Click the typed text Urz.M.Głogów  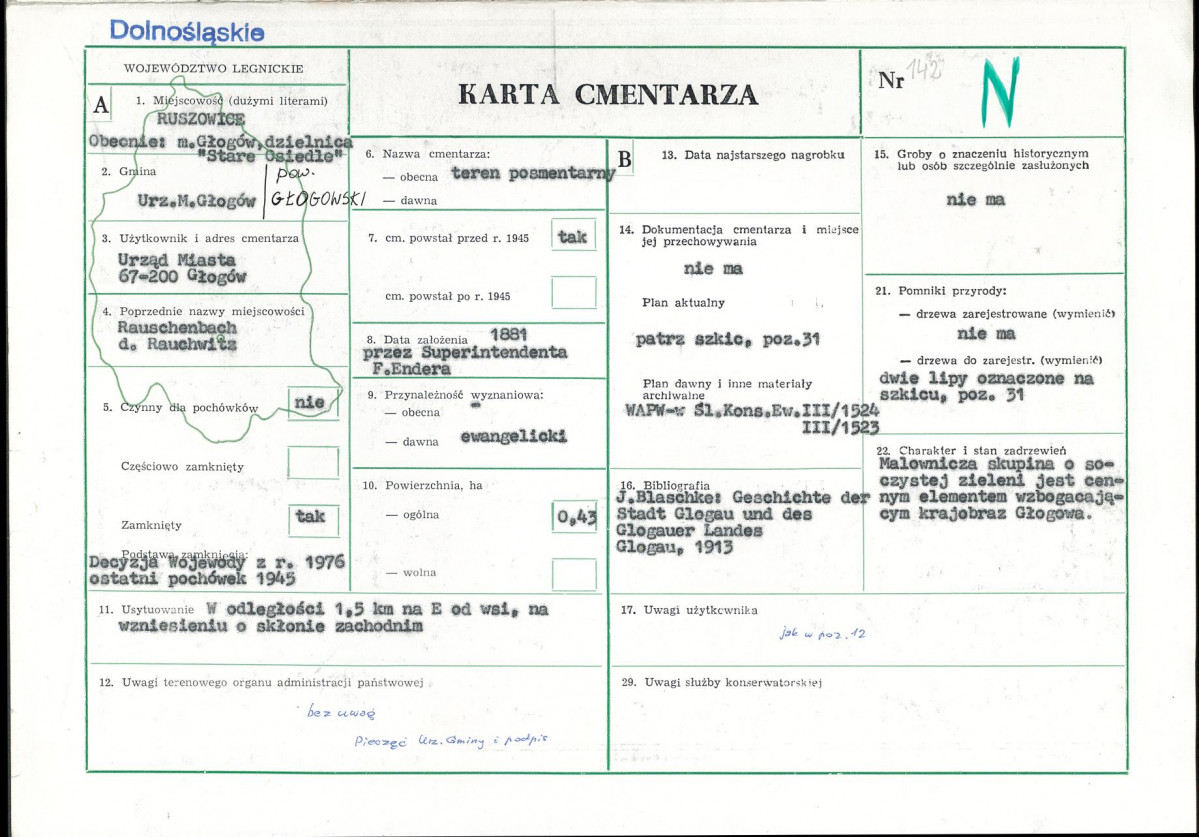pyautogui.click(x=196, y=201)
